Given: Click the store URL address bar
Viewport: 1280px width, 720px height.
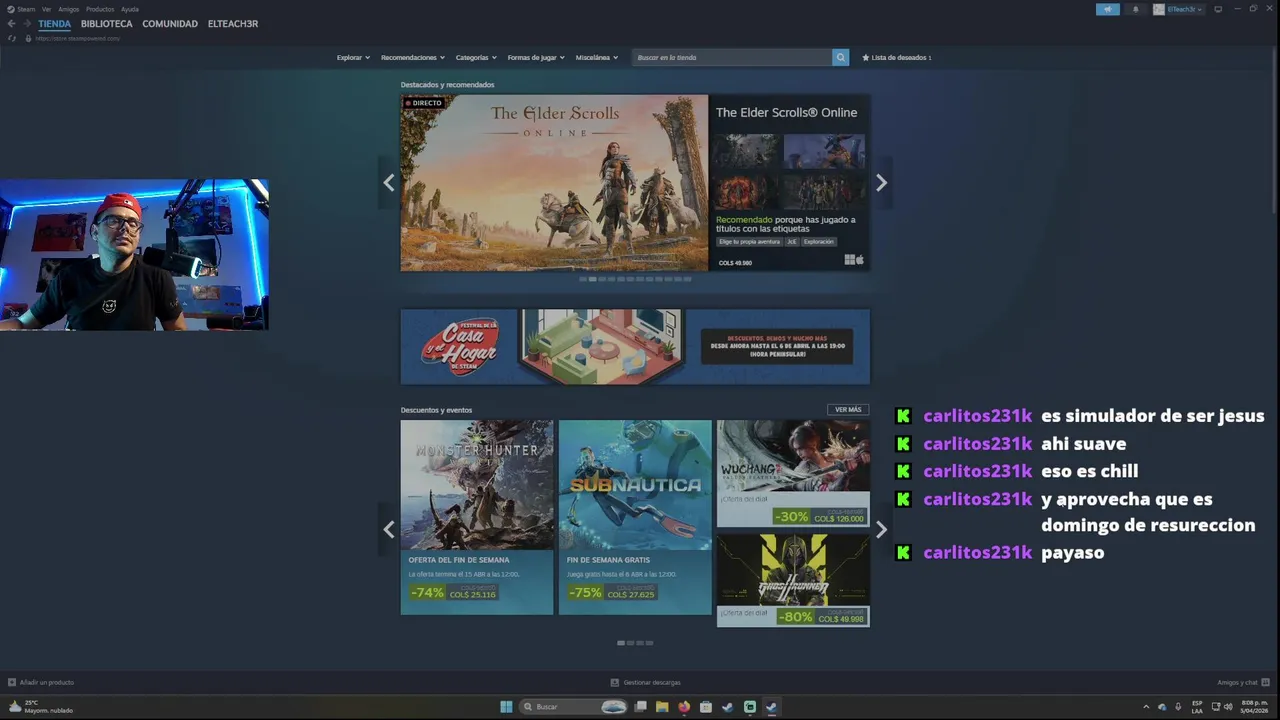Looking at the screenshot, I should (x=80, y=38).
